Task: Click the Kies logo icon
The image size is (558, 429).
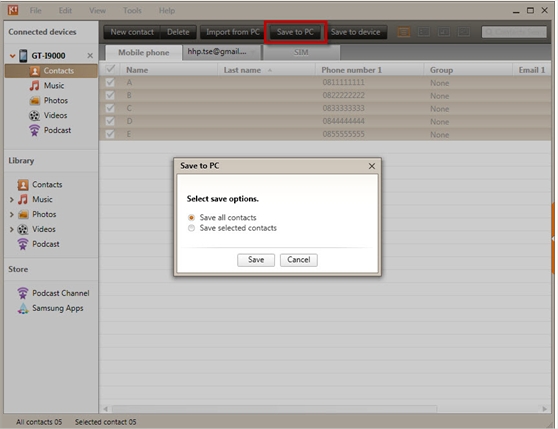Action: coord(13,10)
